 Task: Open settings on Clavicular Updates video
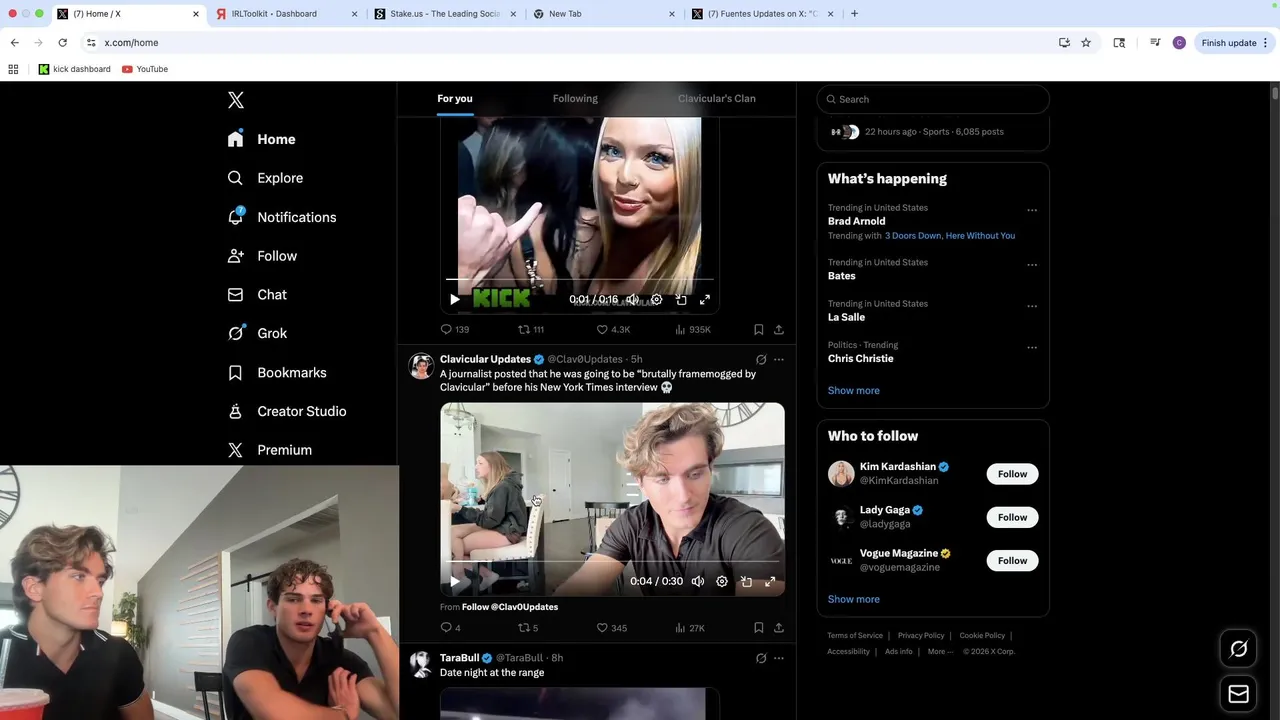coord(722,581)
